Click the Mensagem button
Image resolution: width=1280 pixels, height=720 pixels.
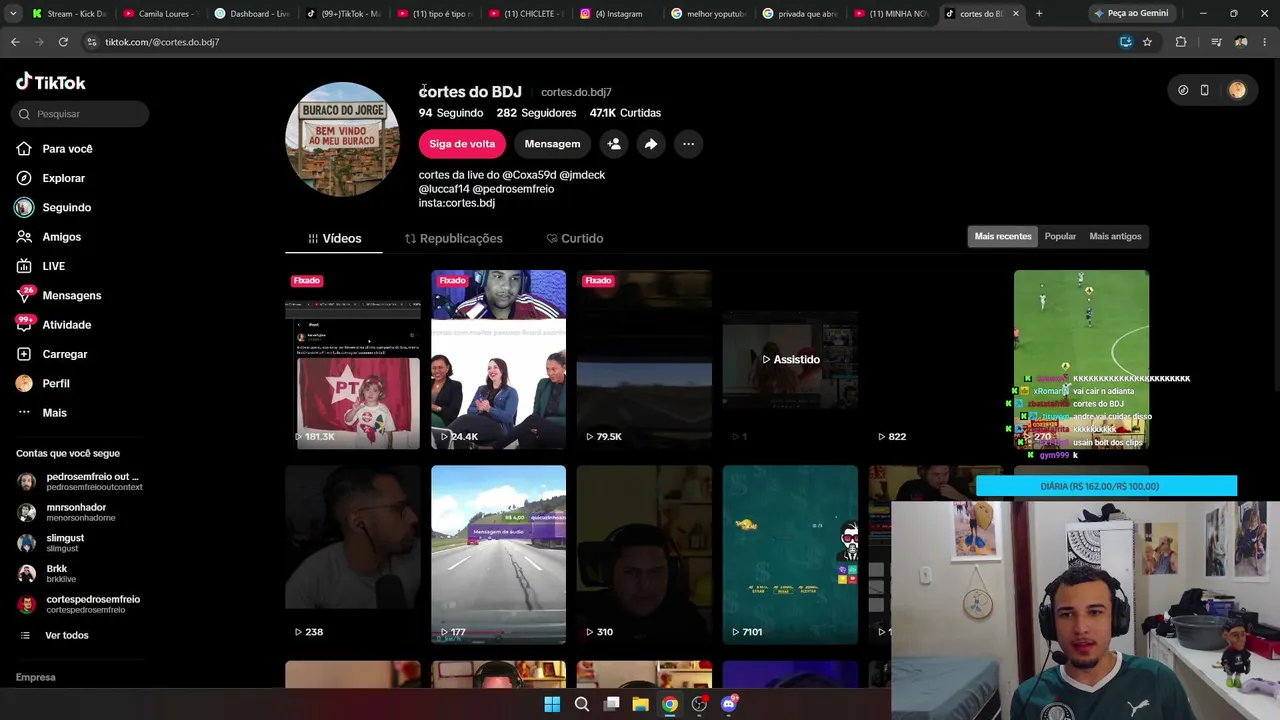point(552,144)
